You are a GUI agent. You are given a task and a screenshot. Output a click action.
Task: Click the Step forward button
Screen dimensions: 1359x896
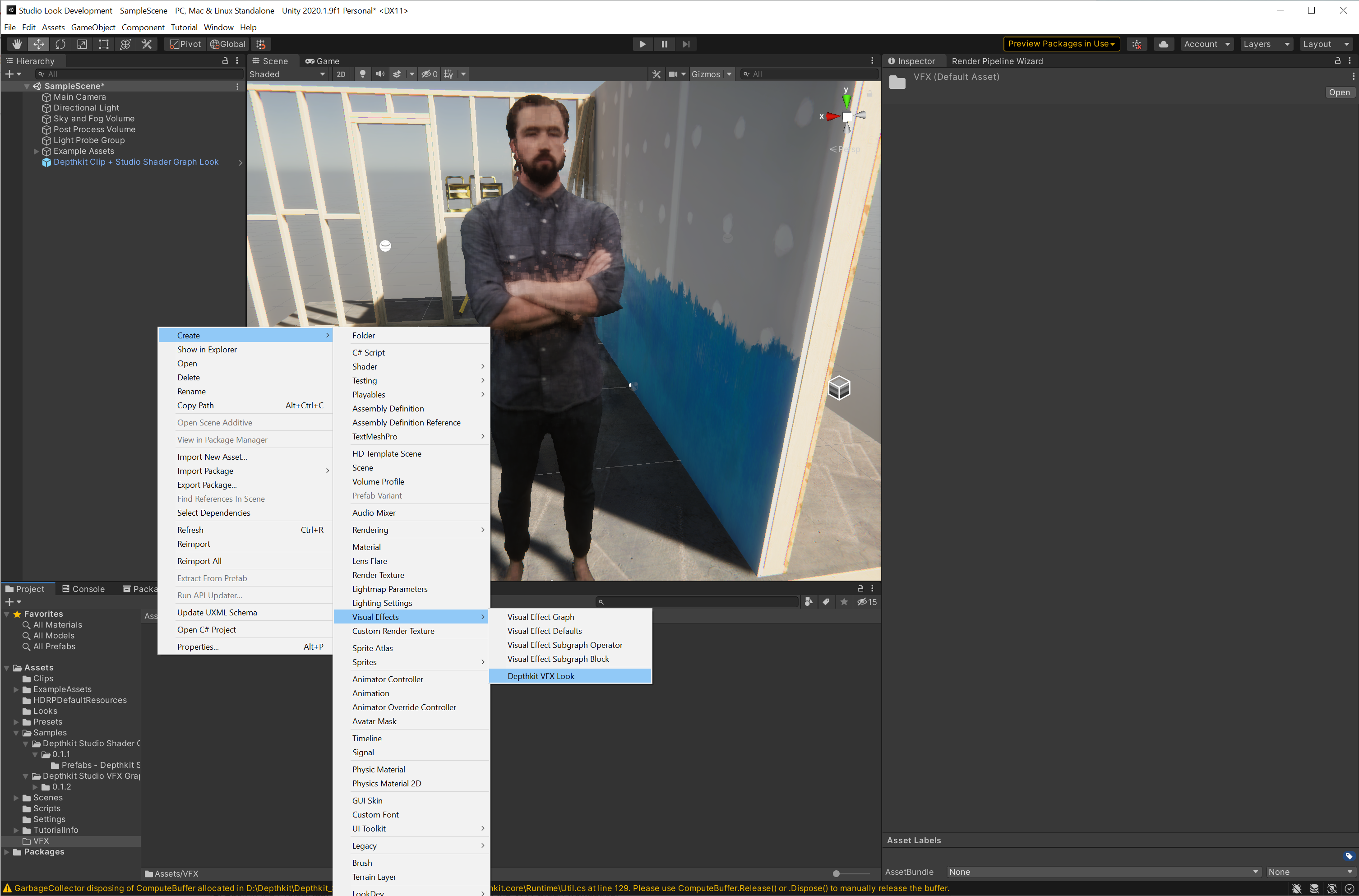[686, 44]
